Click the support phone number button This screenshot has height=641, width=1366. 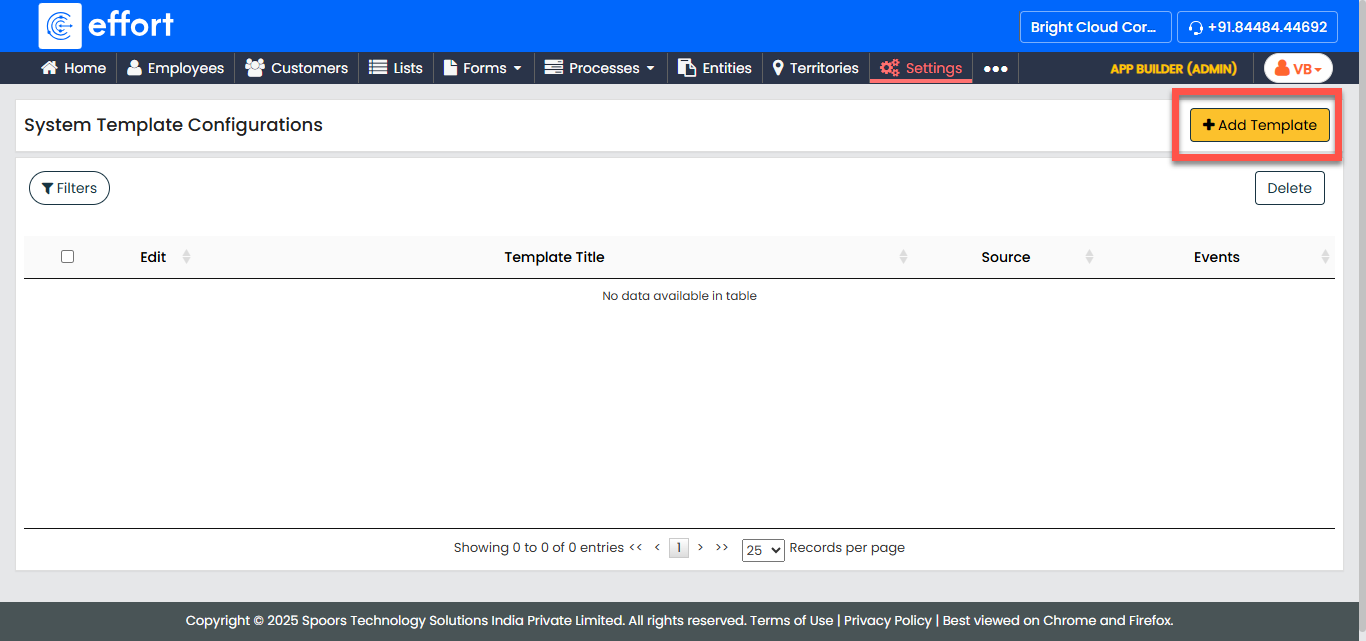1257,27
